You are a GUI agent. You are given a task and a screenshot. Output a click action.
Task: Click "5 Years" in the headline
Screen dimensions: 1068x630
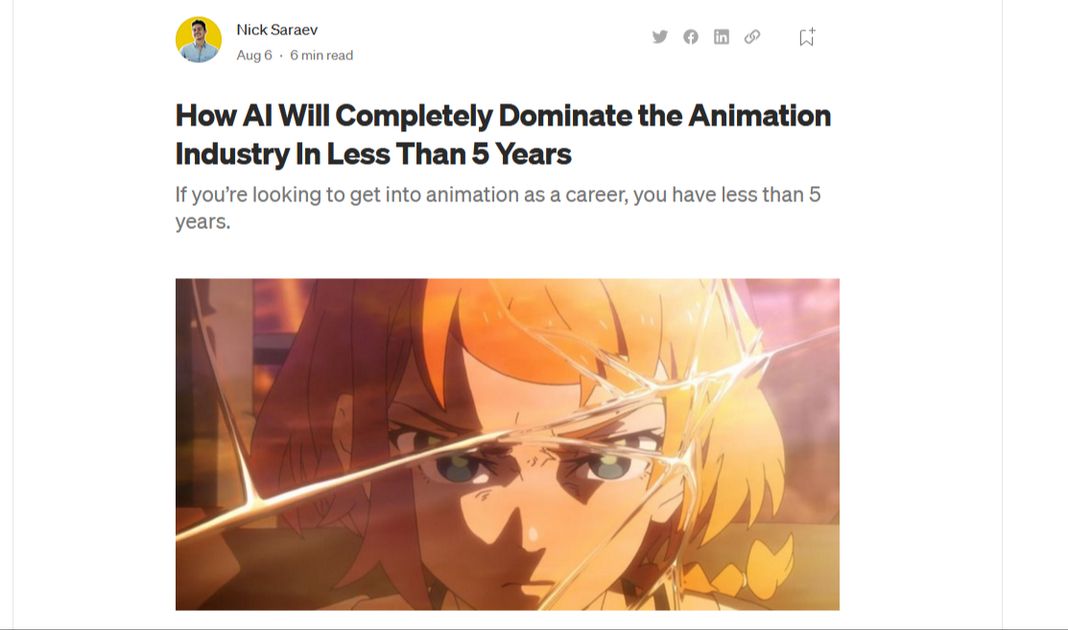(x=522, y=153)
